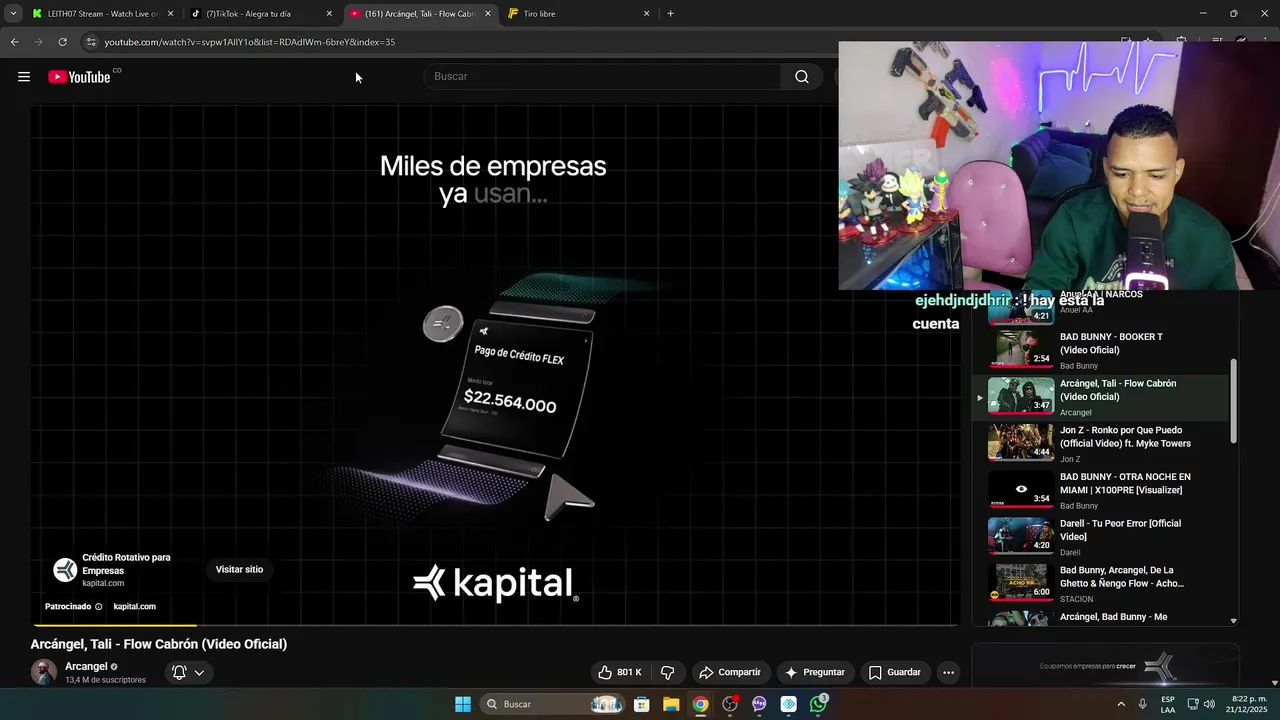The width and height of the screenshot is (1280, 720).
Task: Go back in the browser
Action: pos(14,42)
